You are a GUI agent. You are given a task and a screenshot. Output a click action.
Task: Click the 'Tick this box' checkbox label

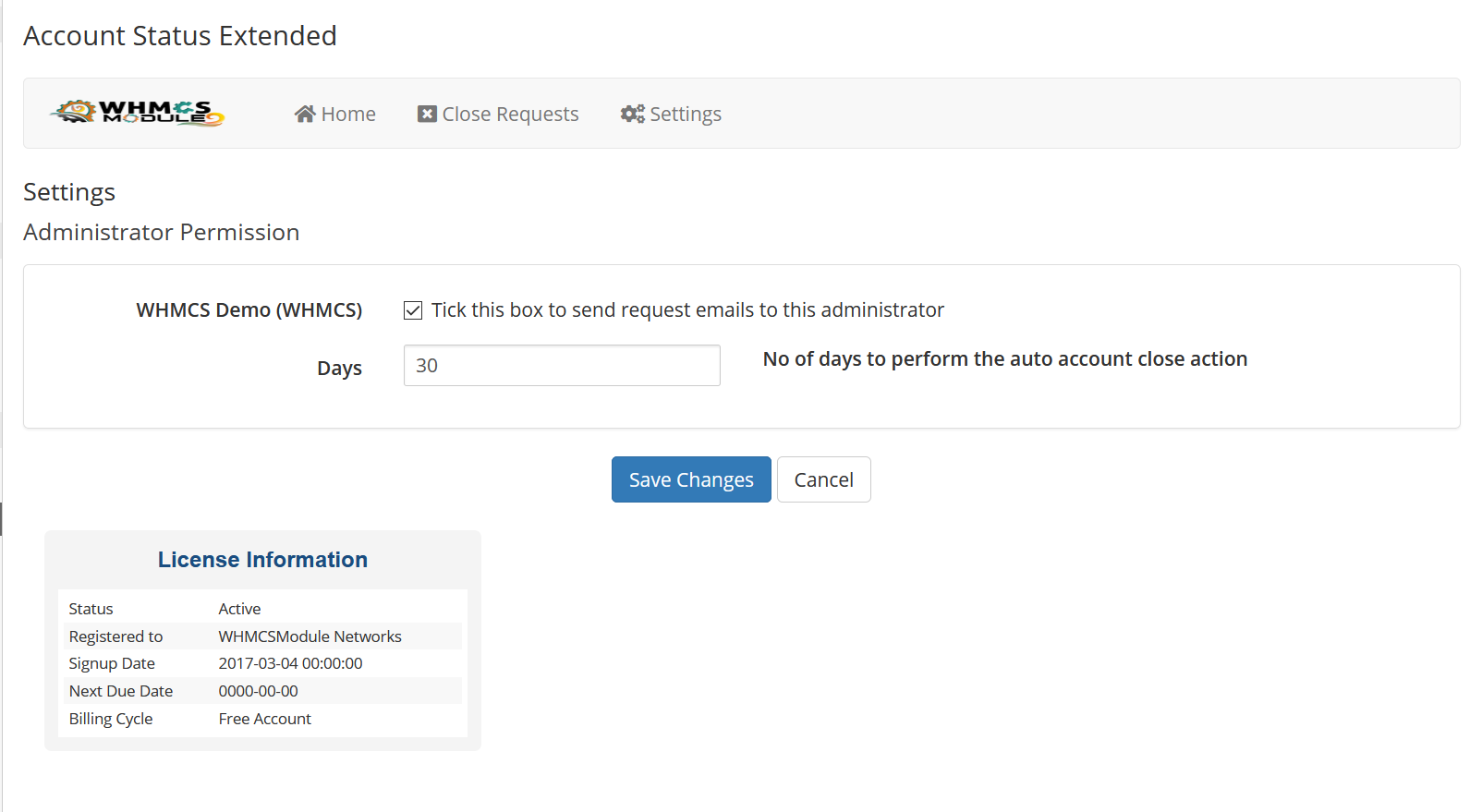[688, 310]
